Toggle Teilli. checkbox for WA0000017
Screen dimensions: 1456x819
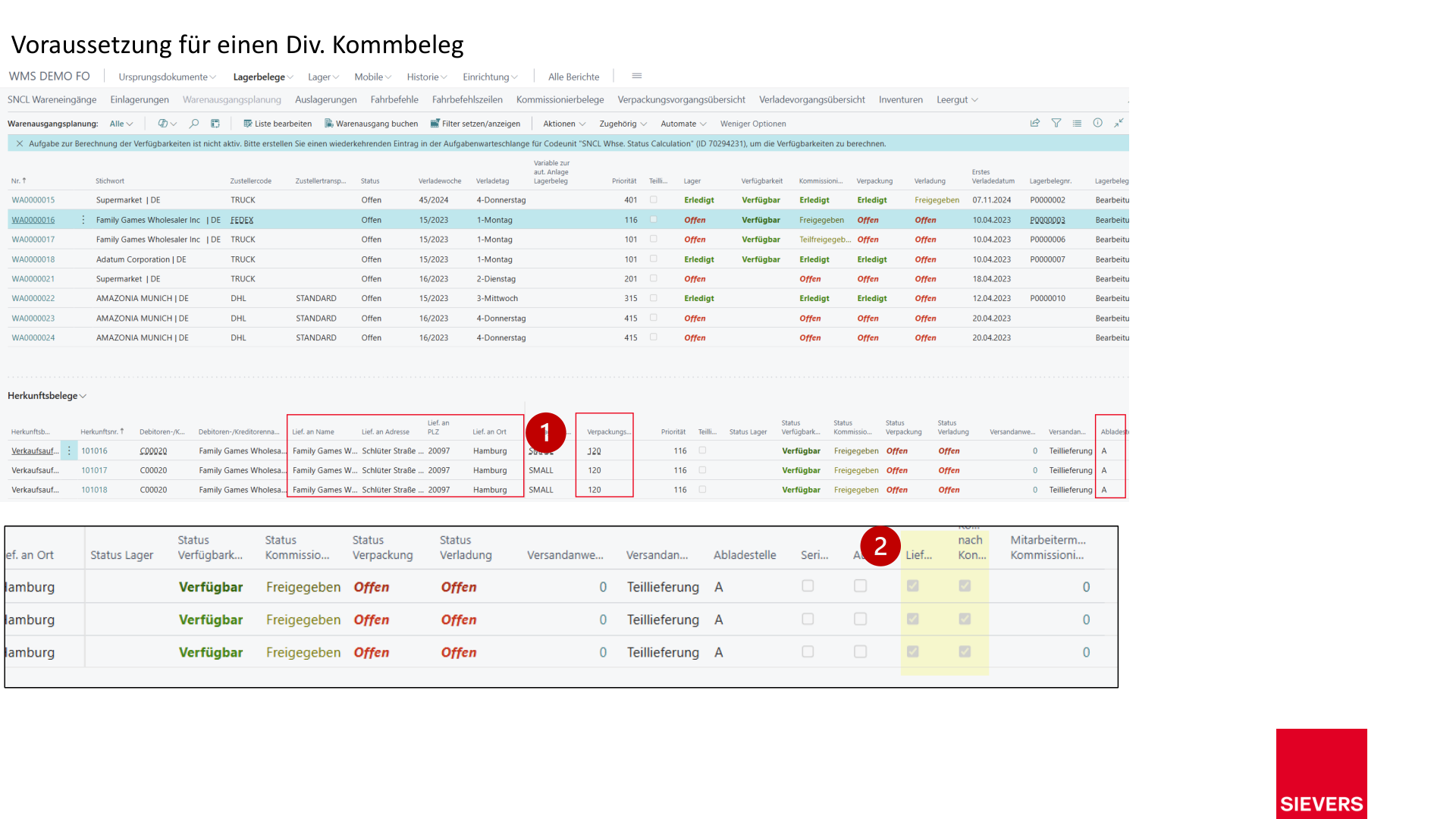coord(654,239)
